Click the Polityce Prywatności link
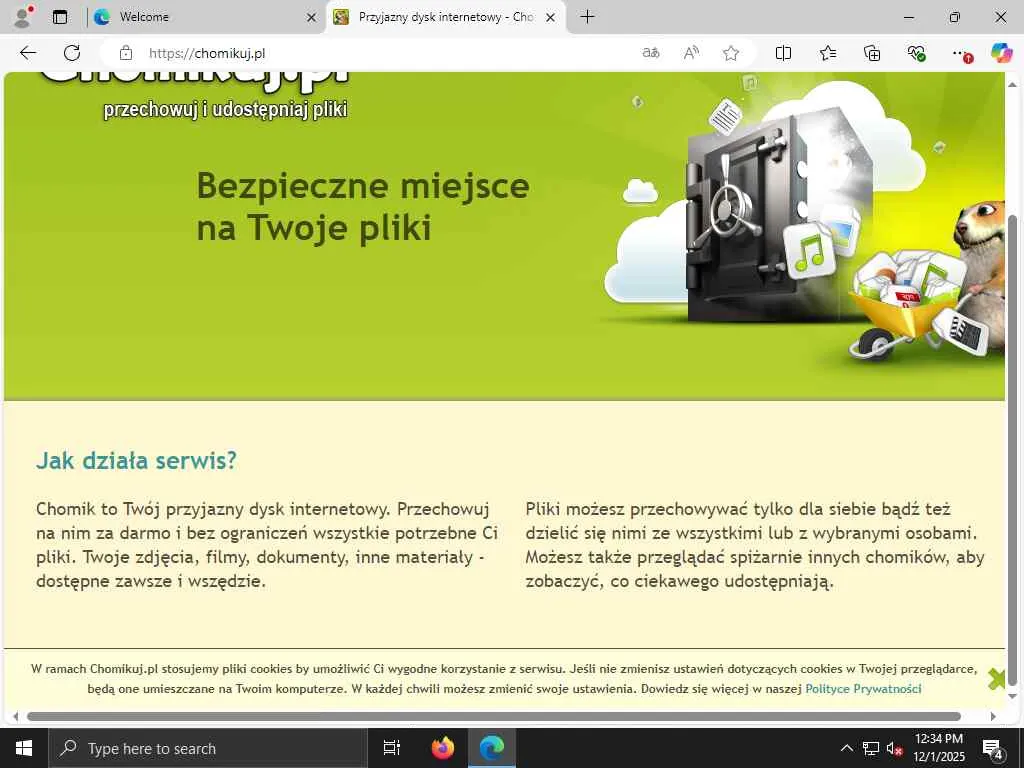Screen dimensions: 1024x768 tap(863, 688)
